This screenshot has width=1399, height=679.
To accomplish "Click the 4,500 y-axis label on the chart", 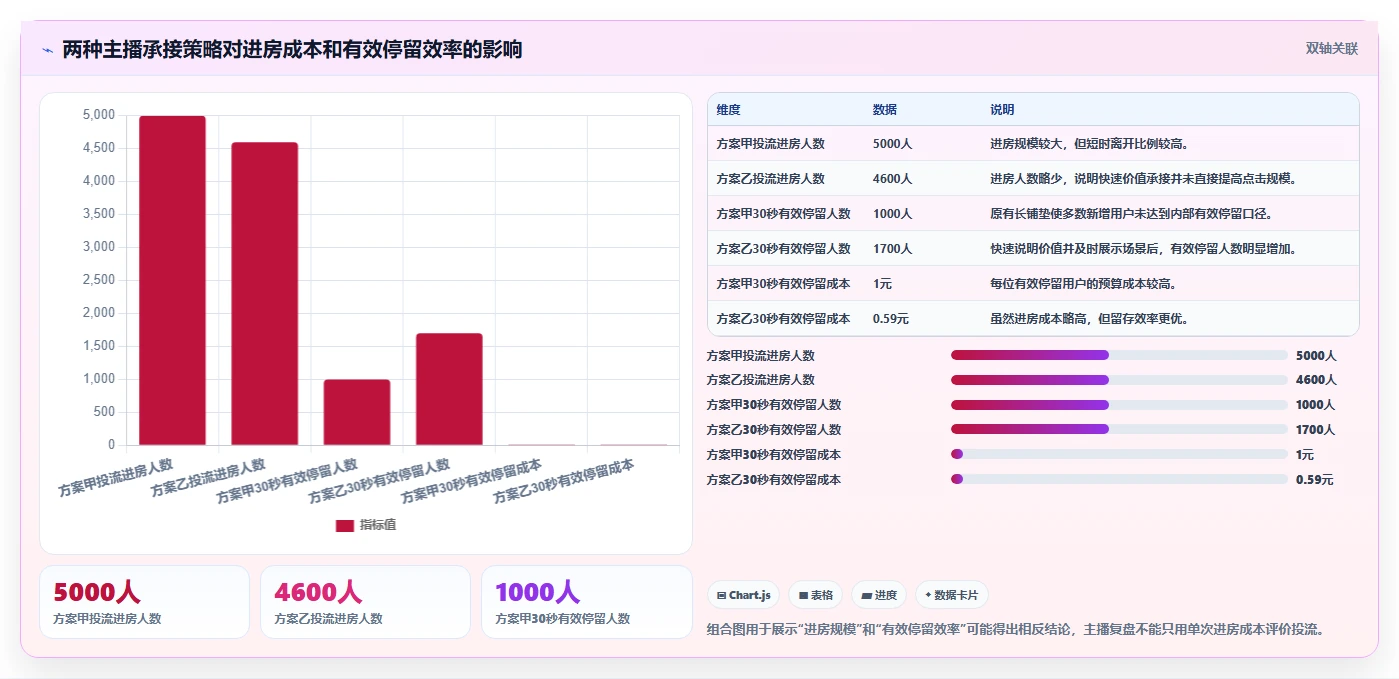I will click(x=98, y=148).
